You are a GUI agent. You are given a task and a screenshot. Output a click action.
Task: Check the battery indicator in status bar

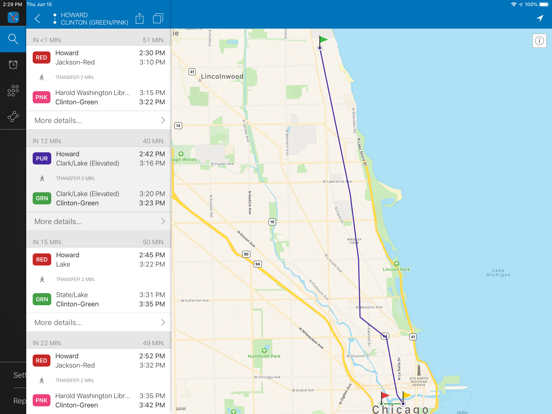(x=544, y=4)
